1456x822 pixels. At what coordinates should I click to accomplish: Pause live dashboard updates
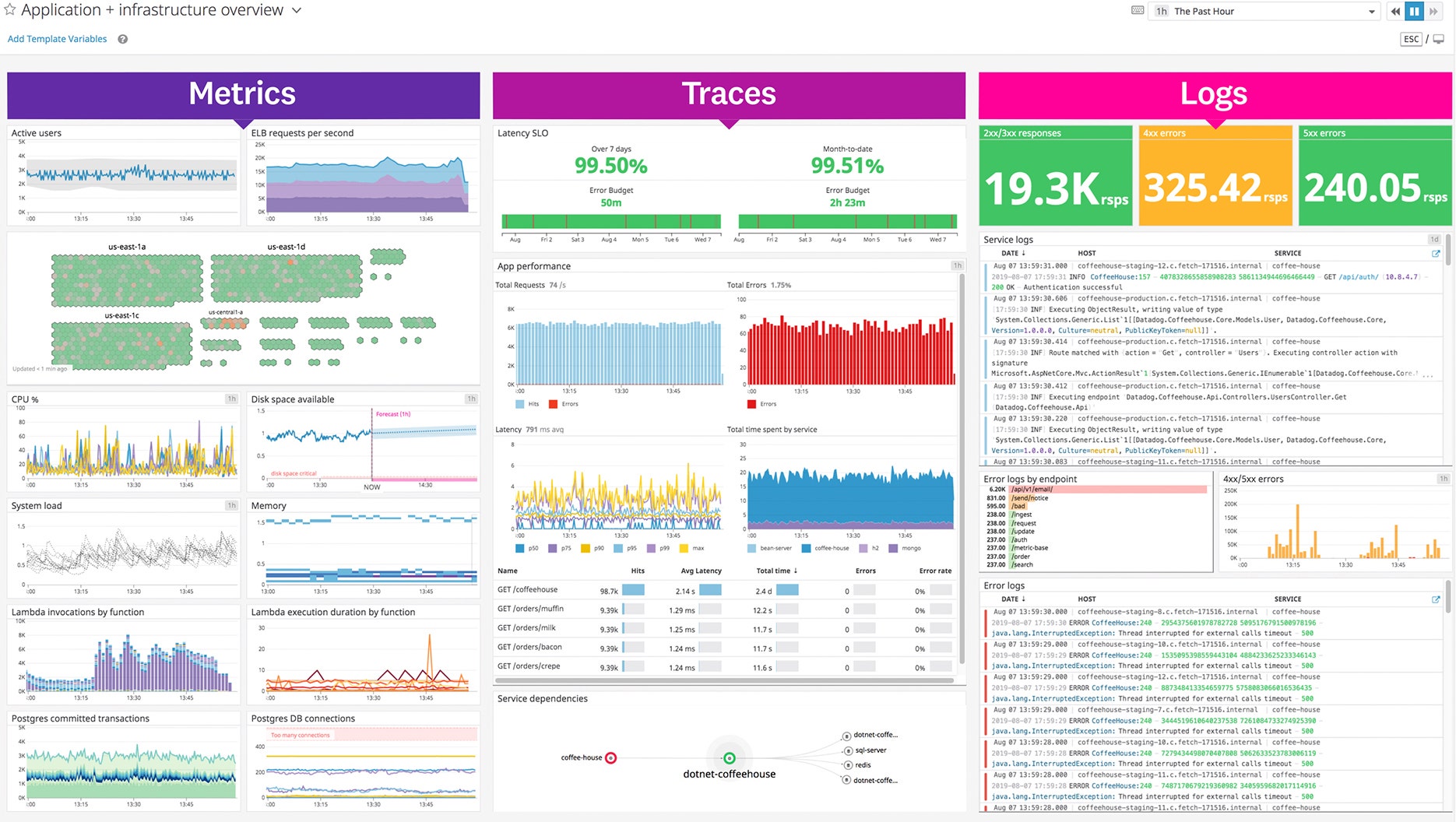coord(1414,11)
